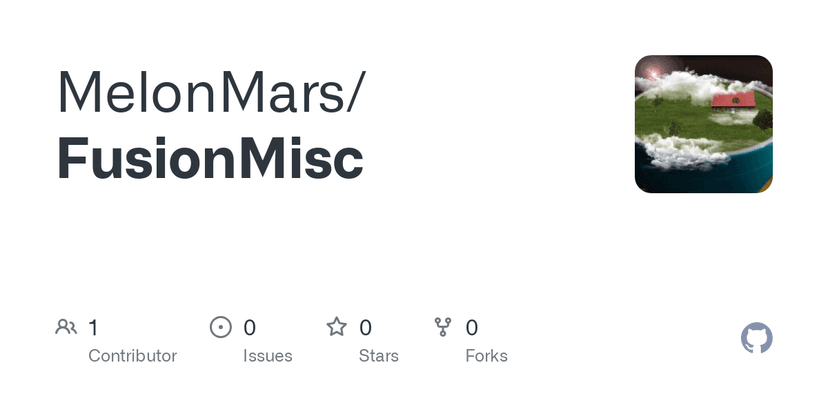Select the zero count above Forks

[472, 327]
